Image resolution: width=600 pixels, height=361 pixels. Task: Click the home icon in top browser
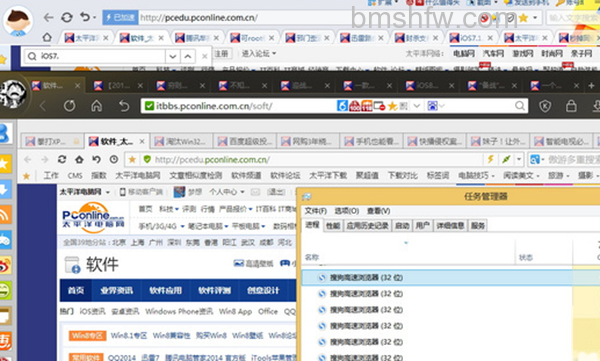coord(47,38)
